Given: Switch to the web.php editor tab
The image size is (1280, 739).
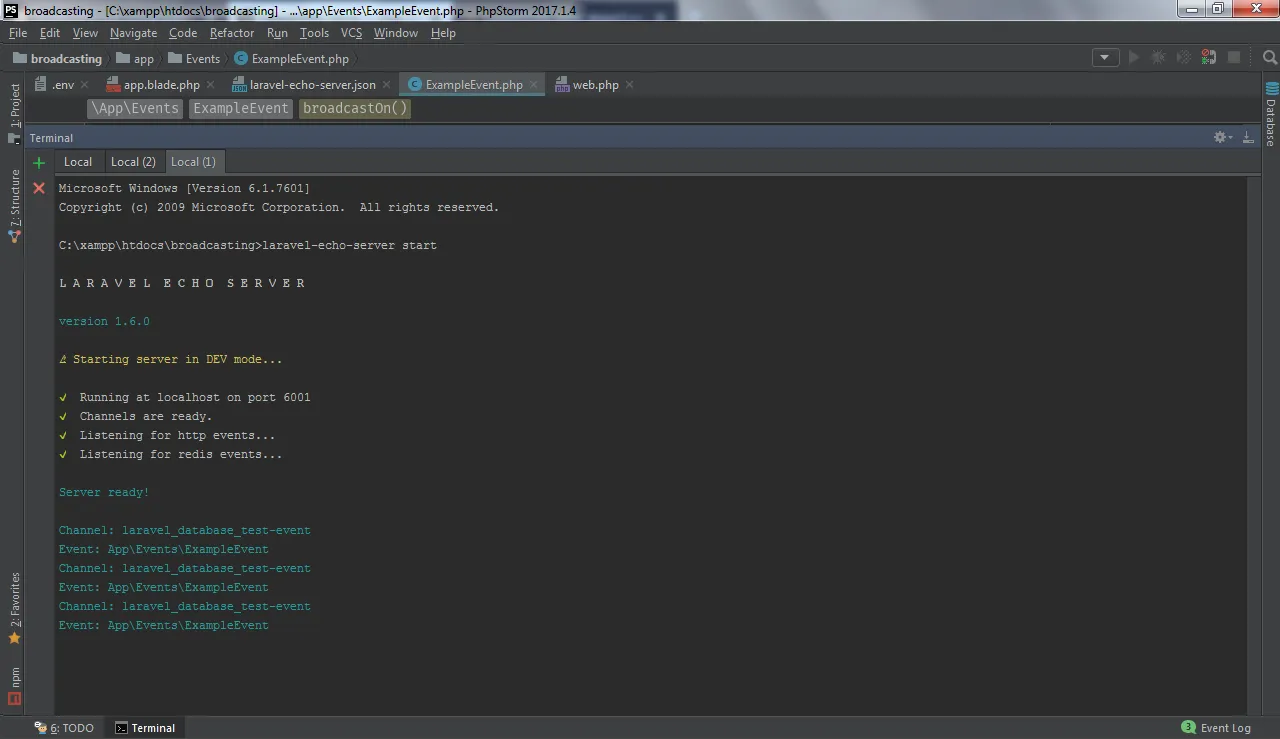Looking at the screenshot, I should tap(595, 85).
